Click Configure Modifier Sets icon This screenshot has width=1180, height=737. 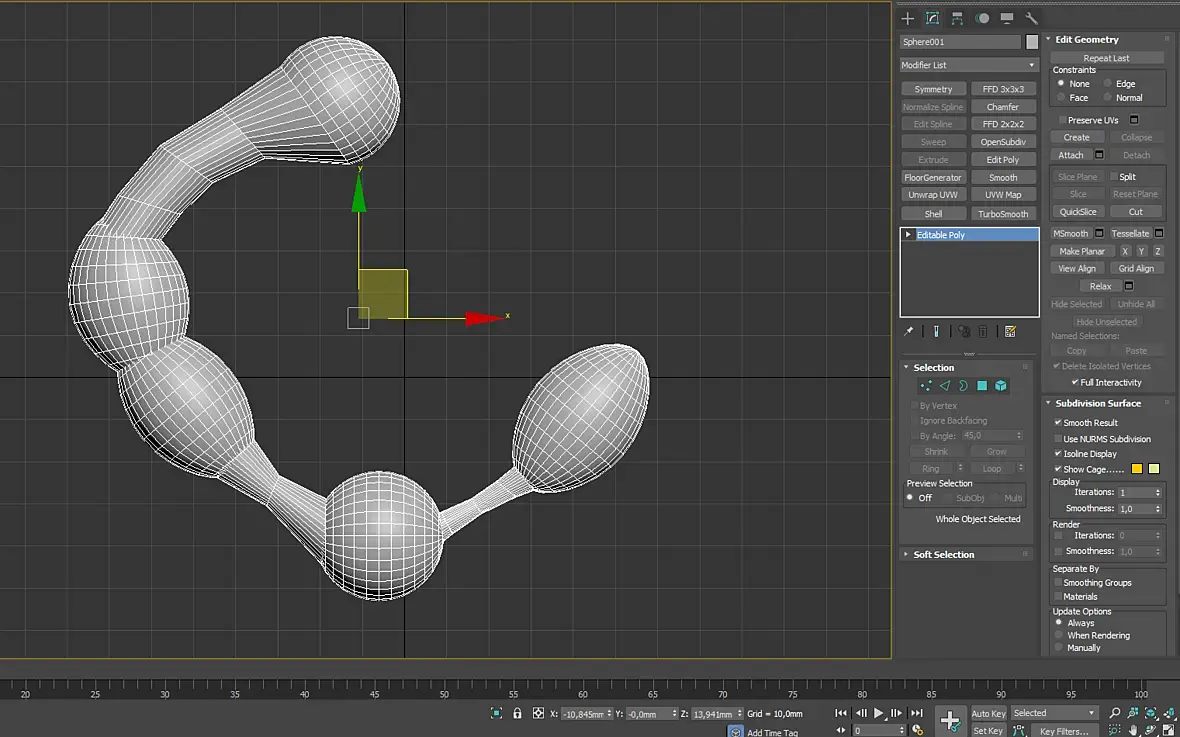coord(1010,331)
